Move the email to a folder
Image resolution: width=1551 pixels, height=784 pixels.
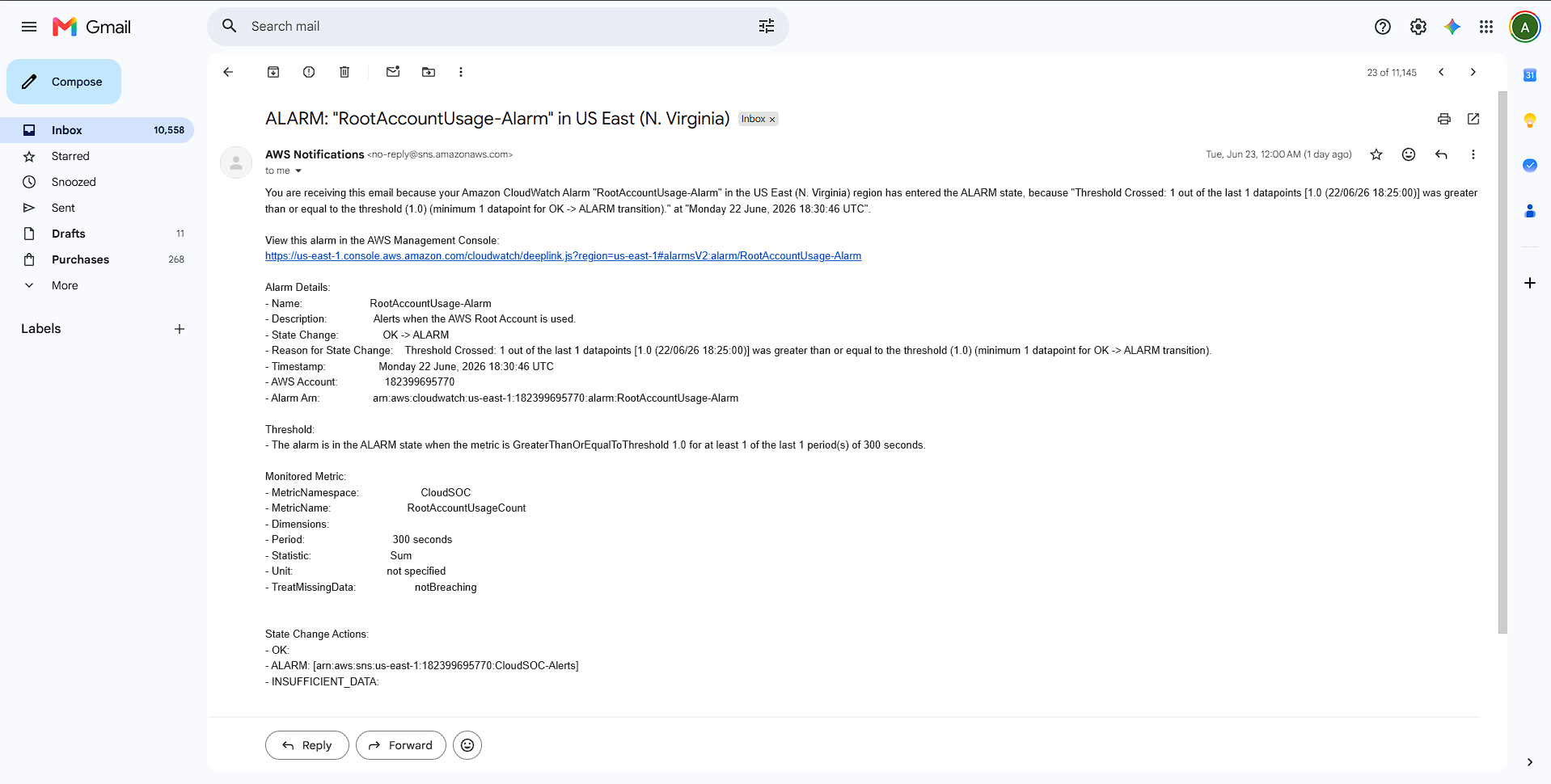429,72
